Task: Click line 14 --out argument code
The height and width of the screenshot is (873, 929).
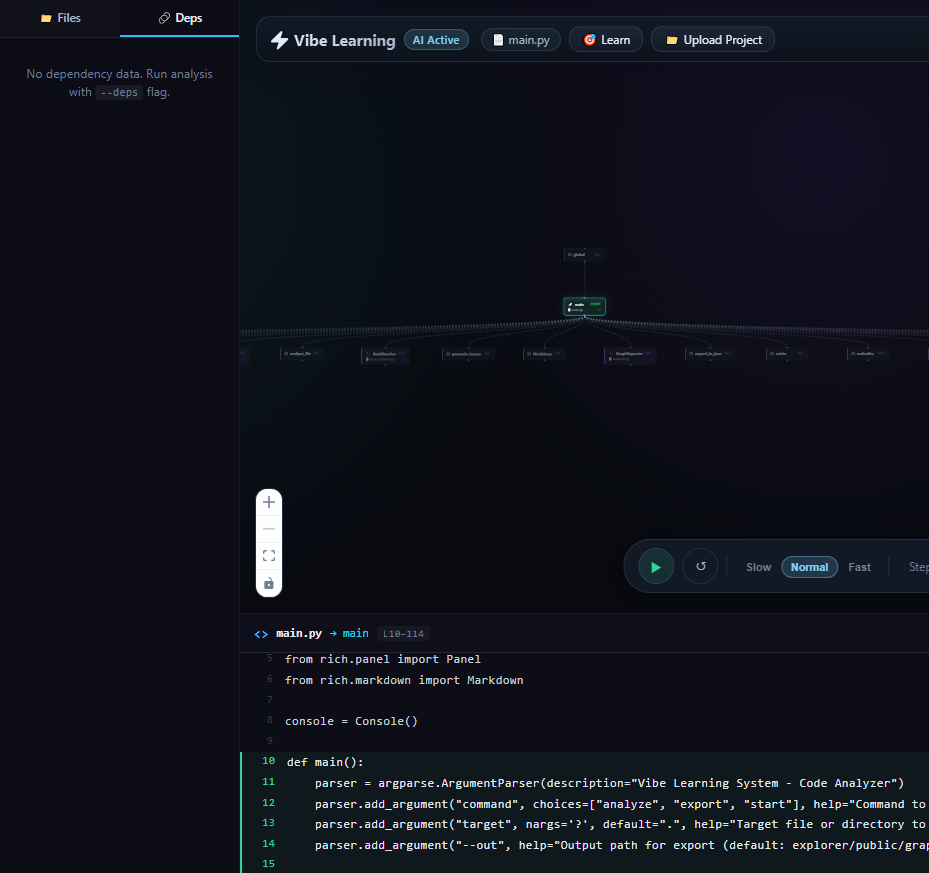Action: coord(622,845)
